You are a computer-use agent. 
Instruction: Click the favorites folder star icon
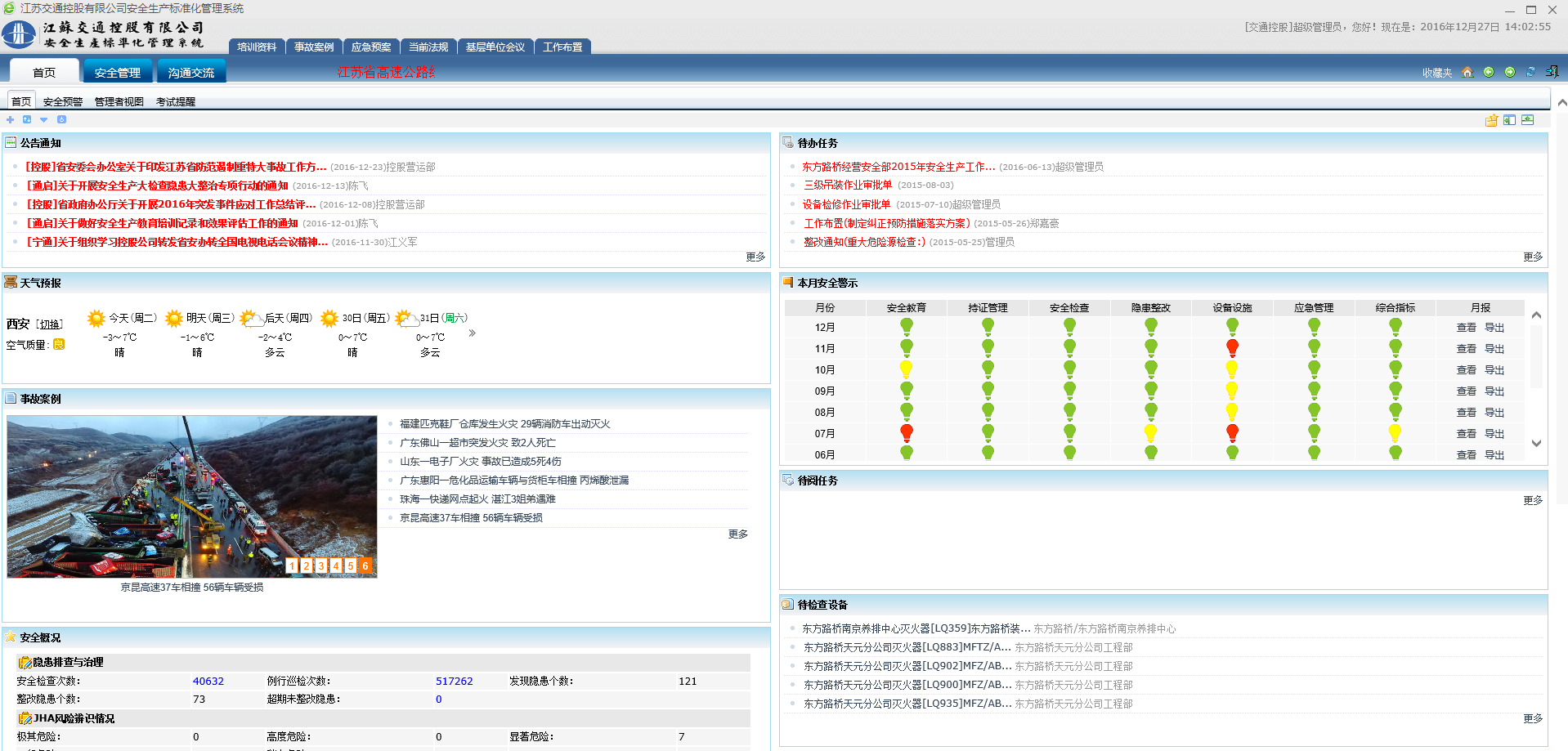pyautogui.click(x=1491, y=120)
